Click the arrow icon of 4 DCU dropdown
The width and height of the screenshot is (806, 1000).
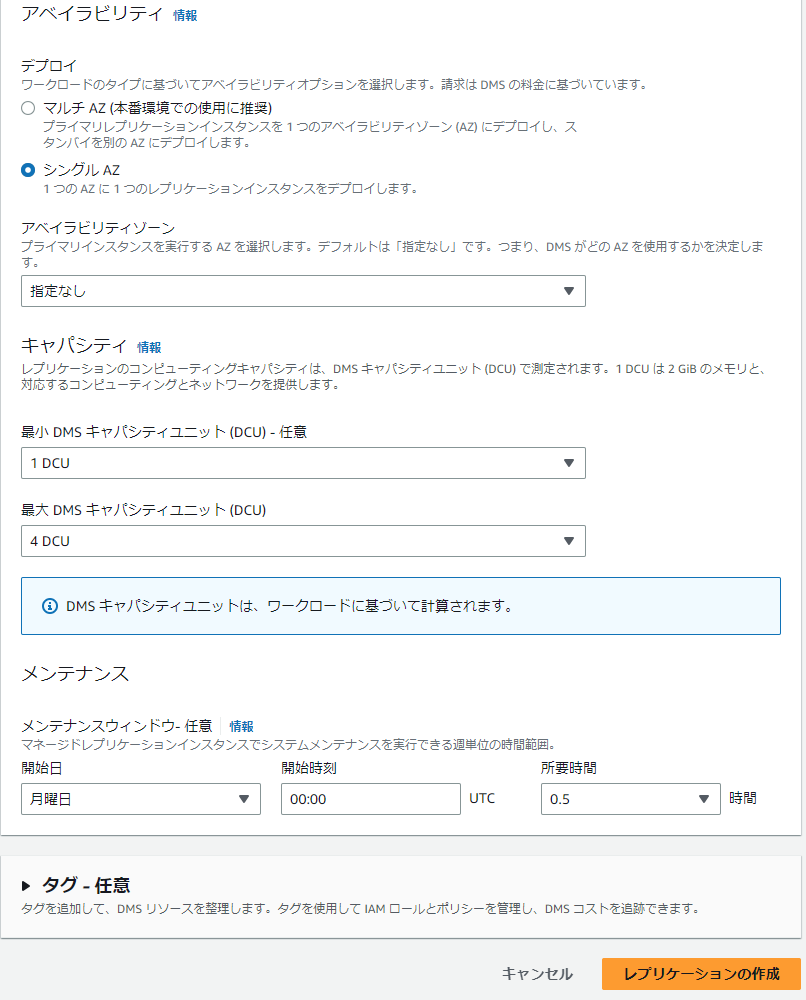(569, 541)
